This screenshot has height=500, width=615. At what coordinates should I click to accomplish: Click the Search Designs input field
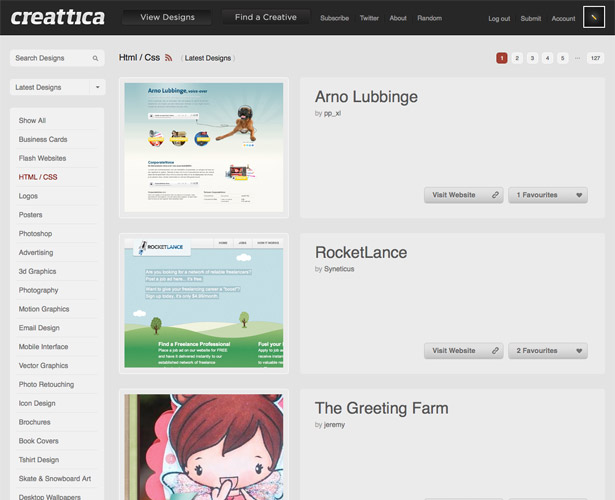click(50, 59)
